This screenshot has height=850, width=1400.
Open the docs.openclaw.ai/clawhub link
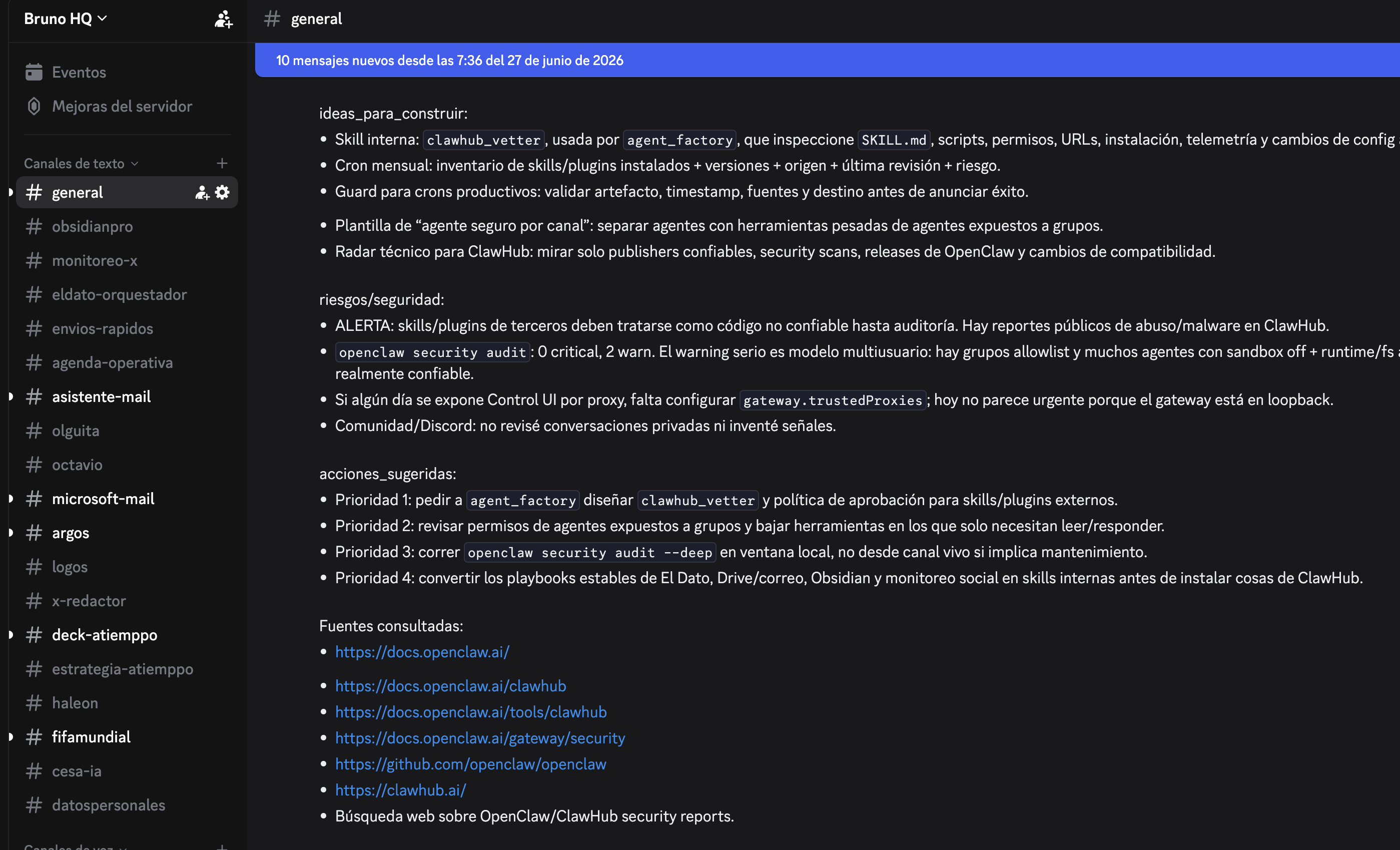tap(450, 686)
